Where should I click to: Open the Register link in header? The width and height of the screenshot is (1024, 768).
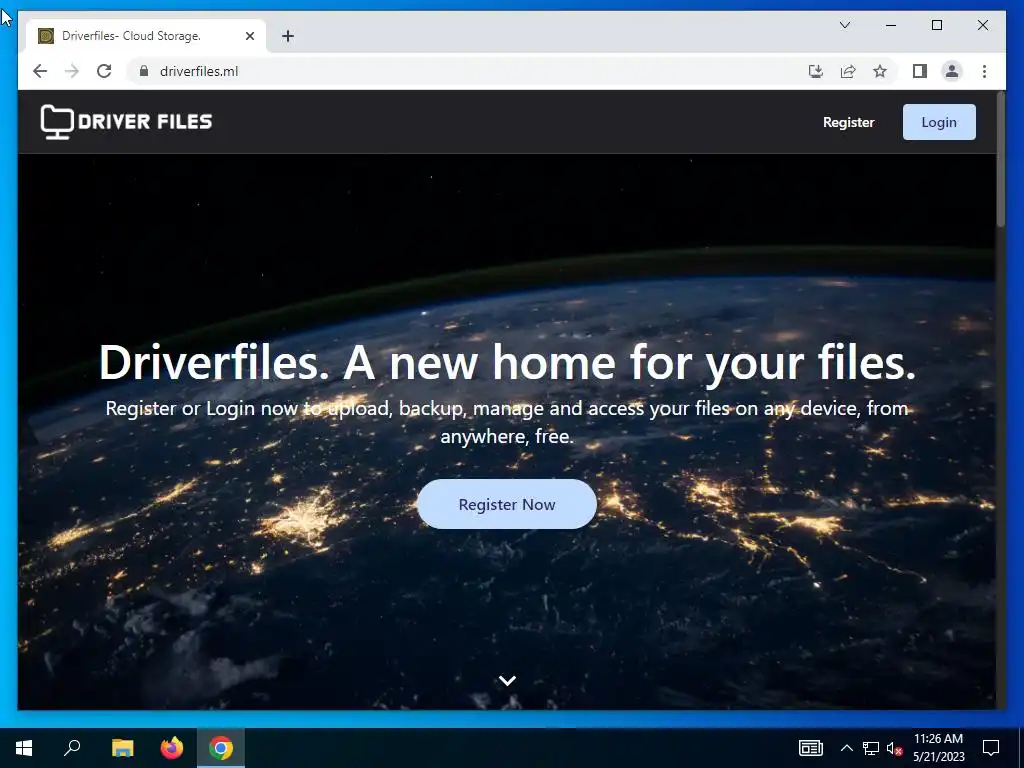point(848,122)
